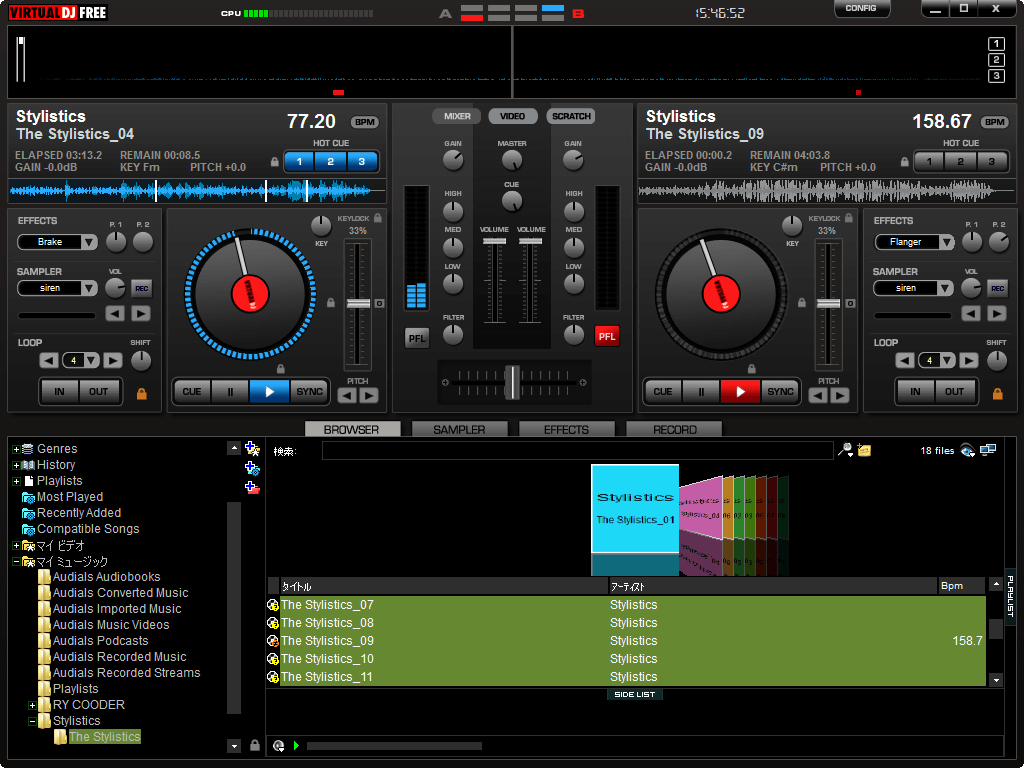The image size is (1024, 768).
Task: Trigger hot cue 2 on deck A
Action: tap(330, 161)
